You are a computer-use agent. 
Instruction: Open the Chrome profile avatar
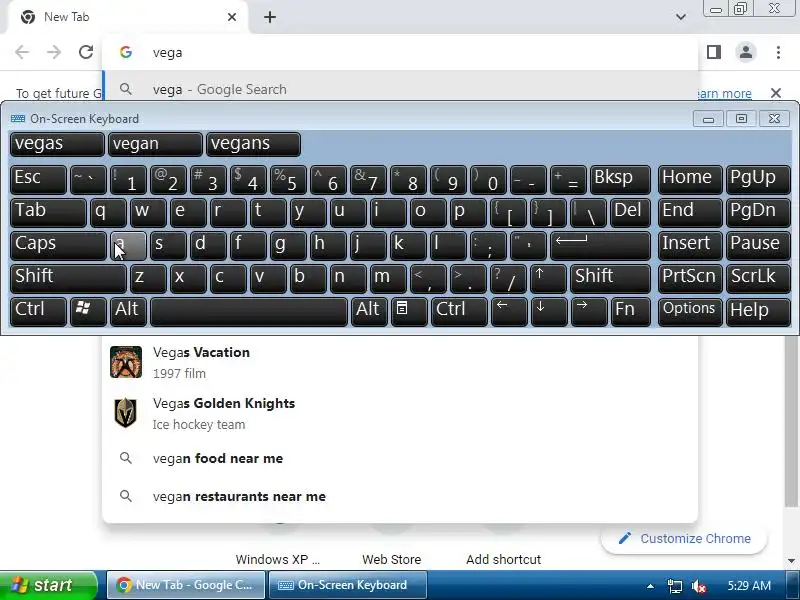(x=745, y=52)
